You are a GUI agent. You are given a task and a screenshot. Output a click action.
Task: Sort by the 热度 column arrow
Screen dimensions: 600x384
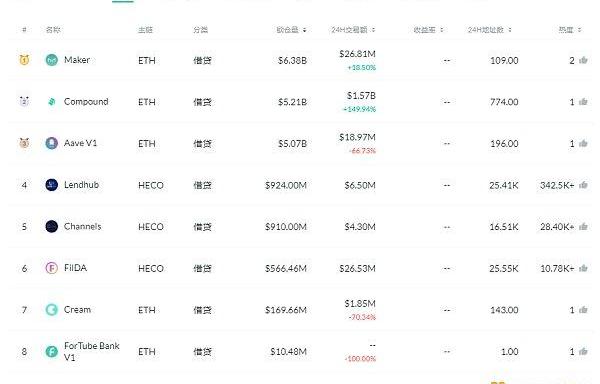click(x=579, y=30)
